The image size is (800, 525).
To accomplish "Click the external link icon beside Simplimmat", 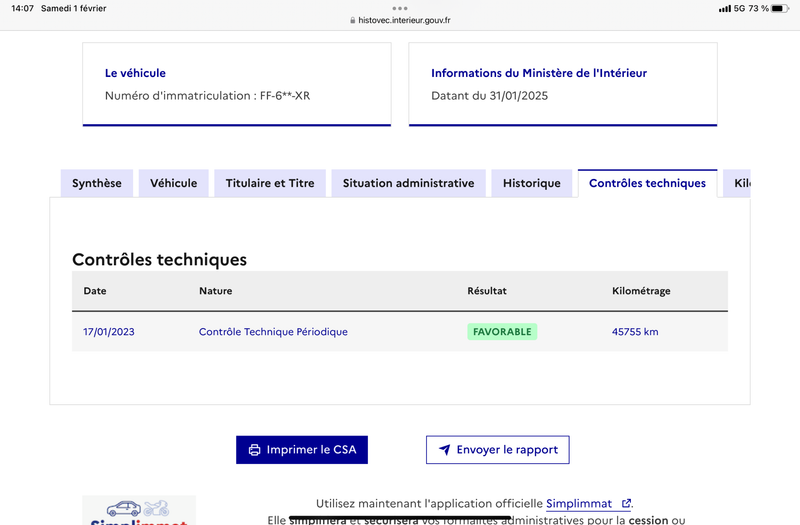I will tap(626, 504).
